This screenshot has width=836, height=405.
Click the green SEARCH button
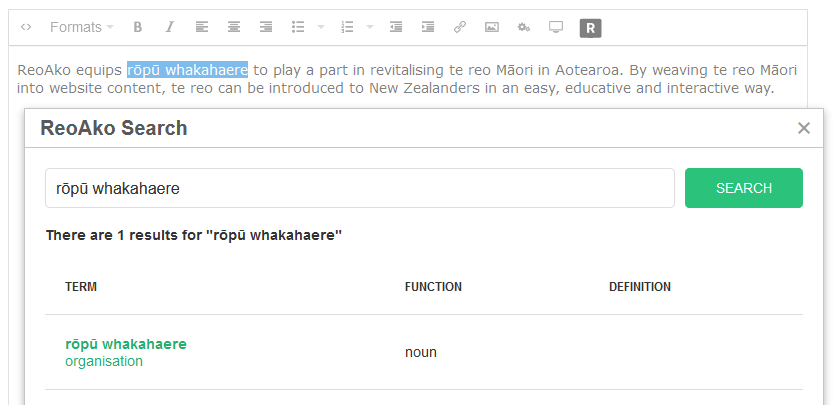(x=744, y=188)
